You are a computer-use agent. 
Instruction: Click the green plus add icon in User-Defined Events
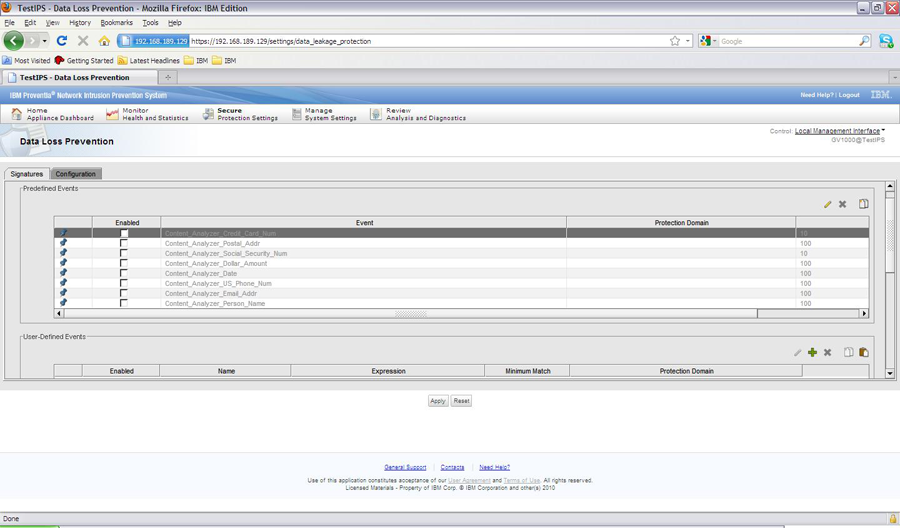pyautogui.click(x=812, y=352)
